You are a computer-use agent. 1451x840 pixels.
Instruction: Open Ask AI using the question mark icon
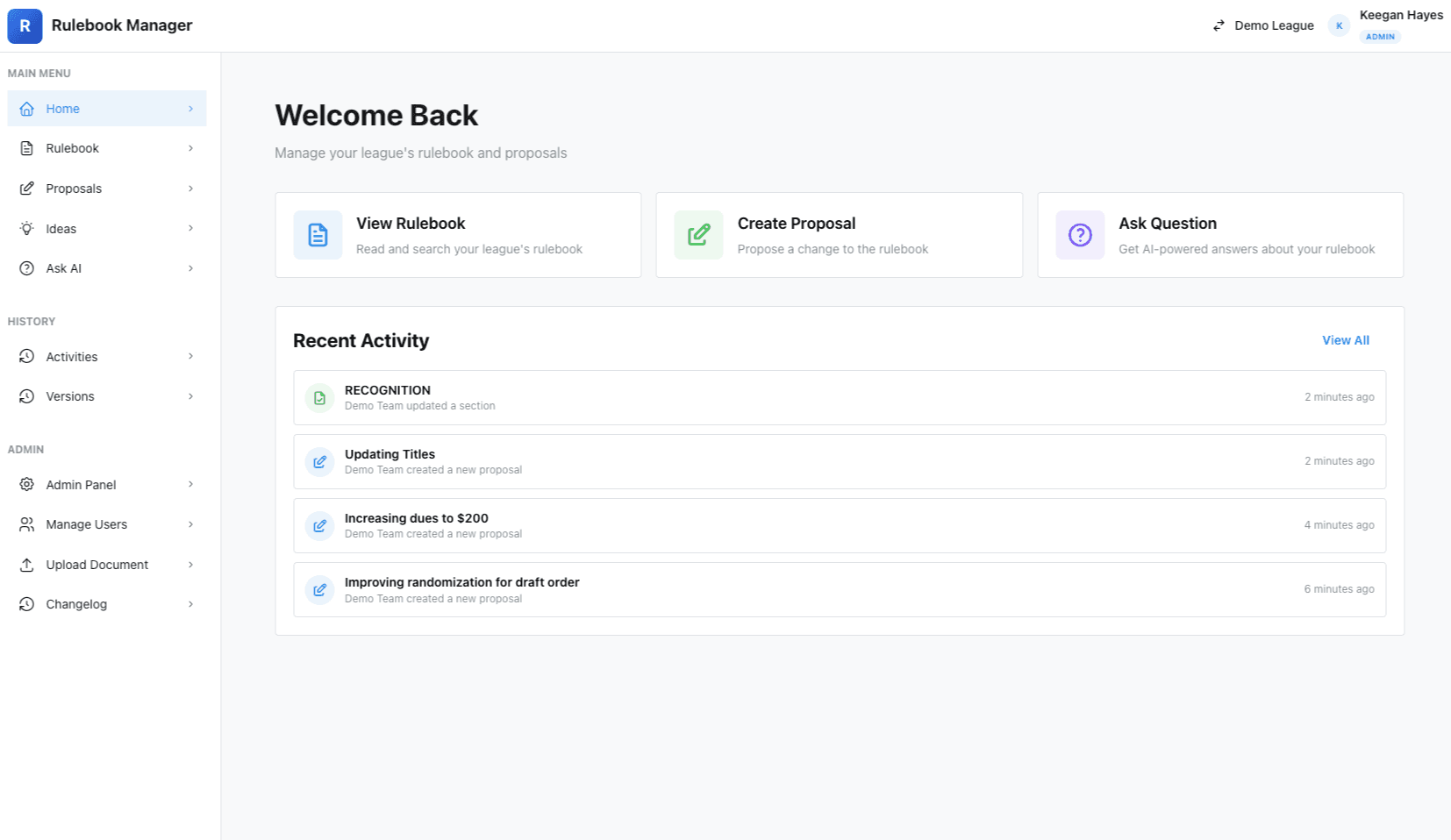26,267
